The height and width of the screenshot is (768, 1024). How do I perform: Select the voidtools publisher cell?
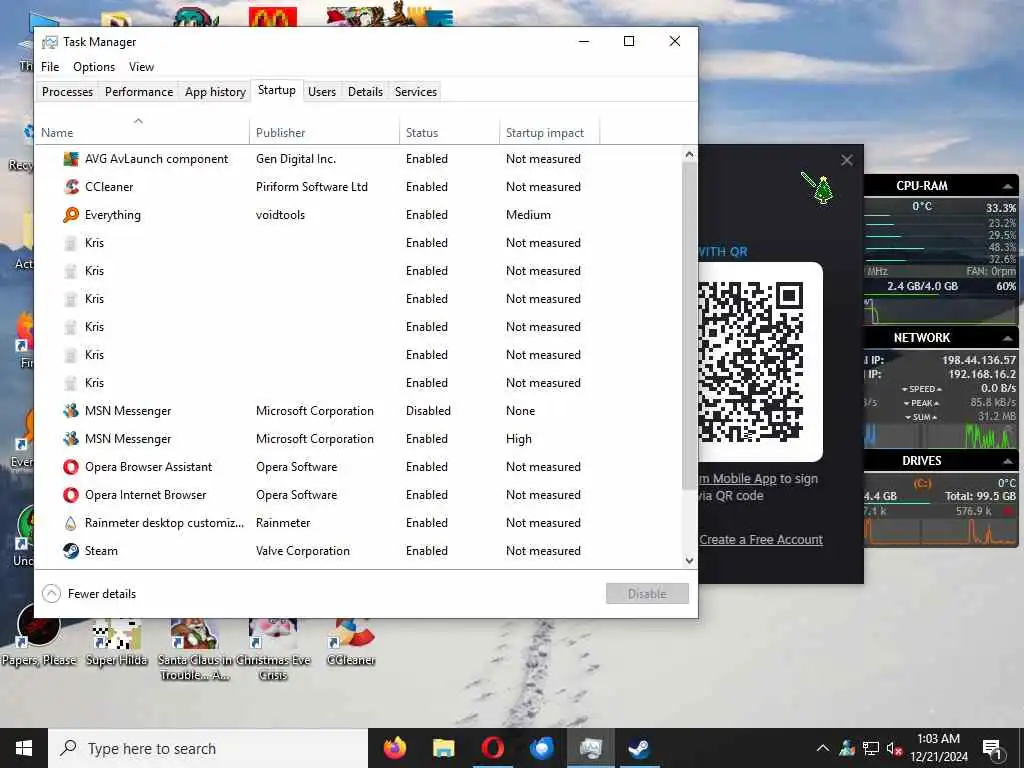[x=280, y=215]
